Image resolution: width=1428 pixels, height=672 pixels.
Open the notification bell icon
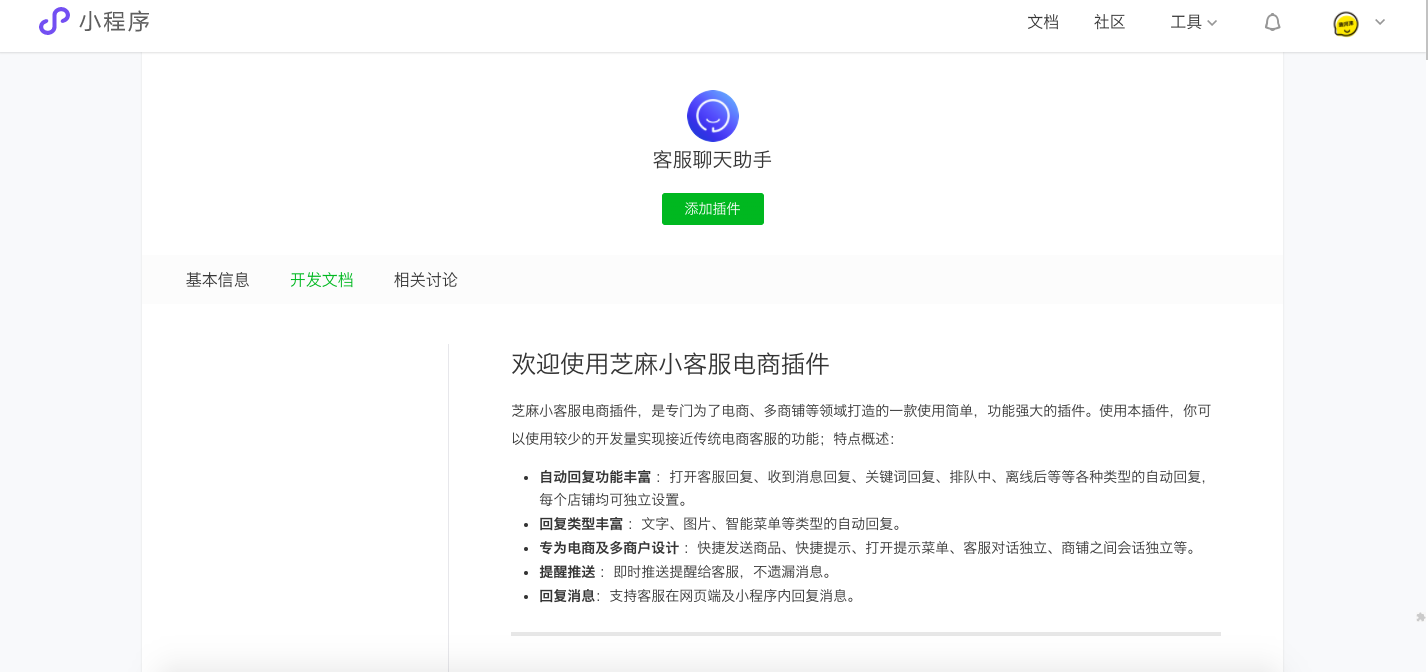(1272, 22)
